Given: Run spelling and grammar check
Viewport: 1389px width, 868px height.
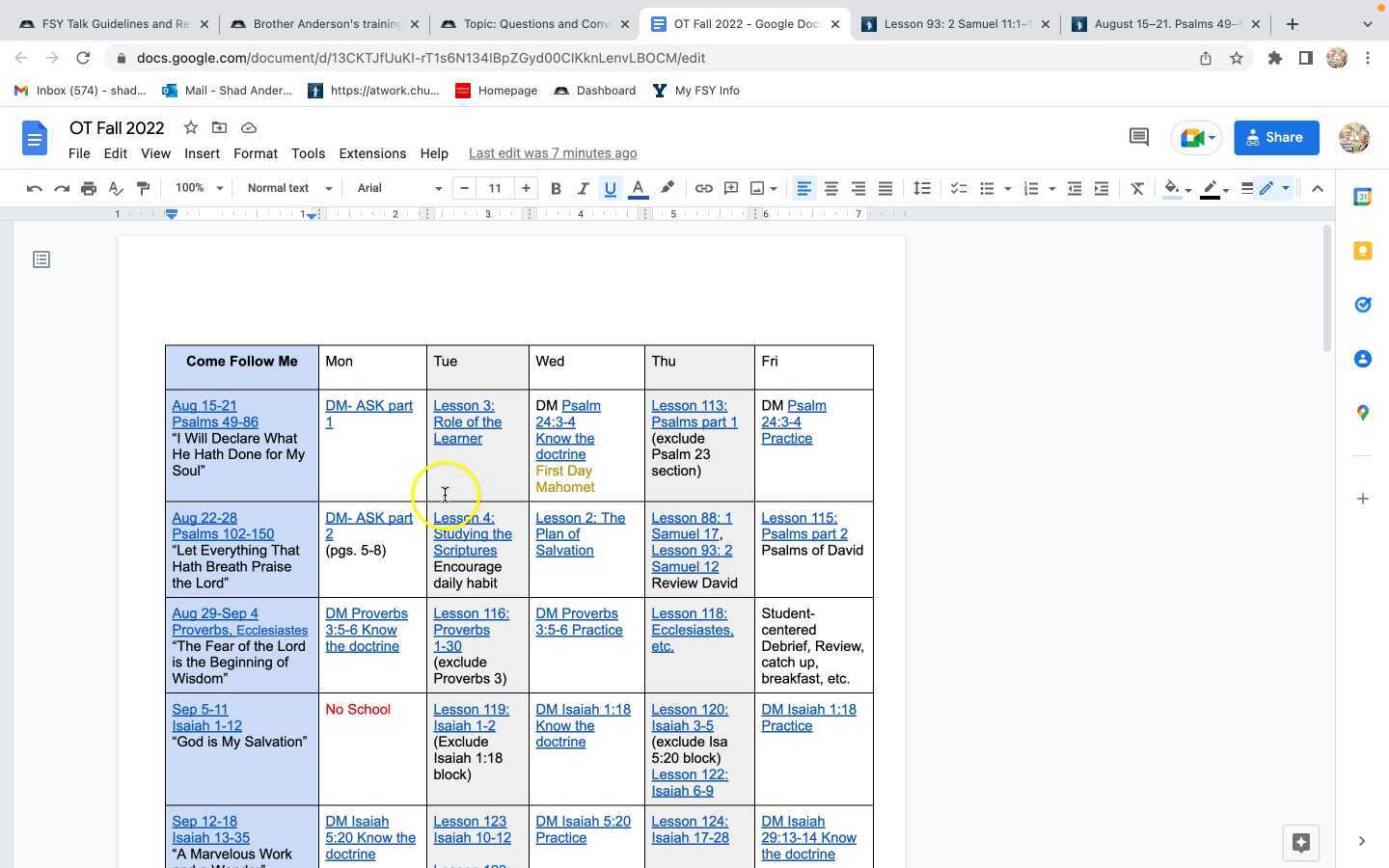Looking at the screenshot, I should click(x=115, y=188).
